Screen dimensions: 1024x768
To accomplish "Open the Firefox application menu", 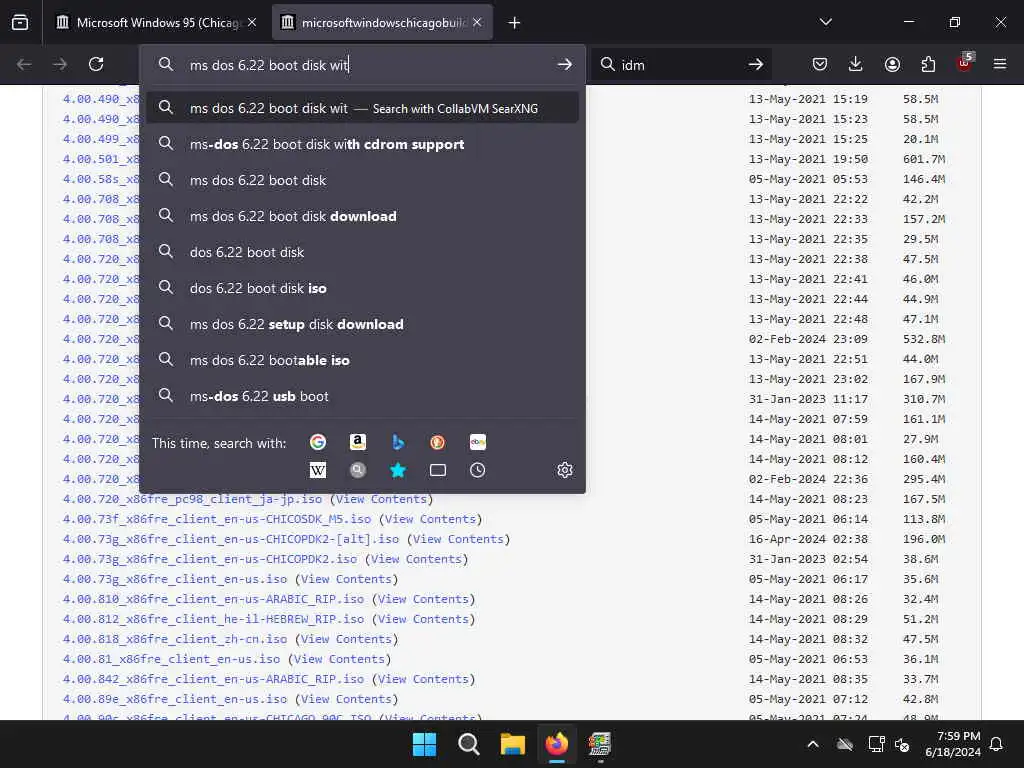I will (x=1000, y=64).
